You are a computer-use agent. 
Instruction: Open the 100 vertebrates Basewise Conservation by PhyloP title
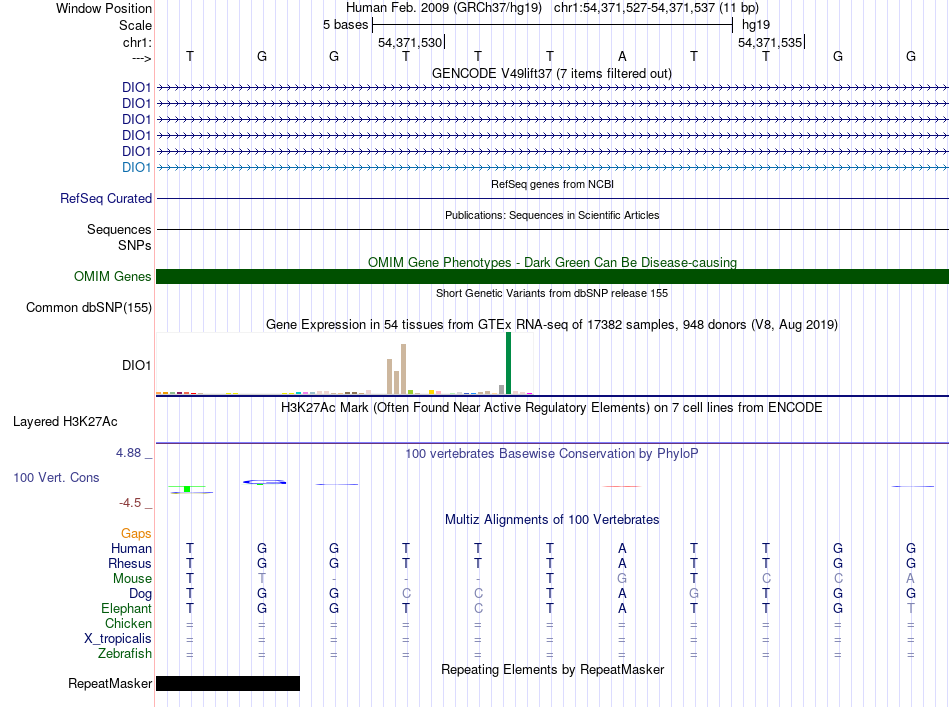pos(552,453)
